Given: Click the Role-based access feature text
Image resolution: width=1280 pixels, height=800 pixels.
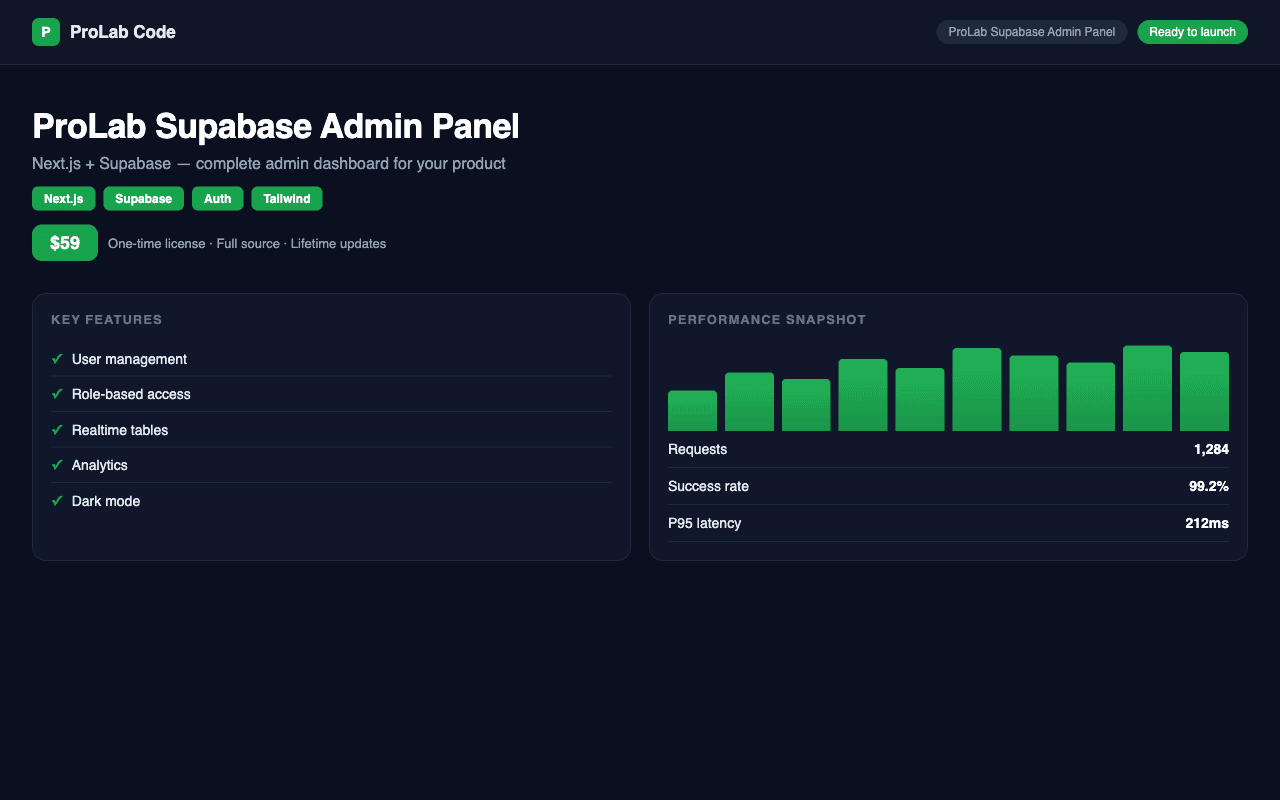Looking at the screenshot, I should (131, 394).
